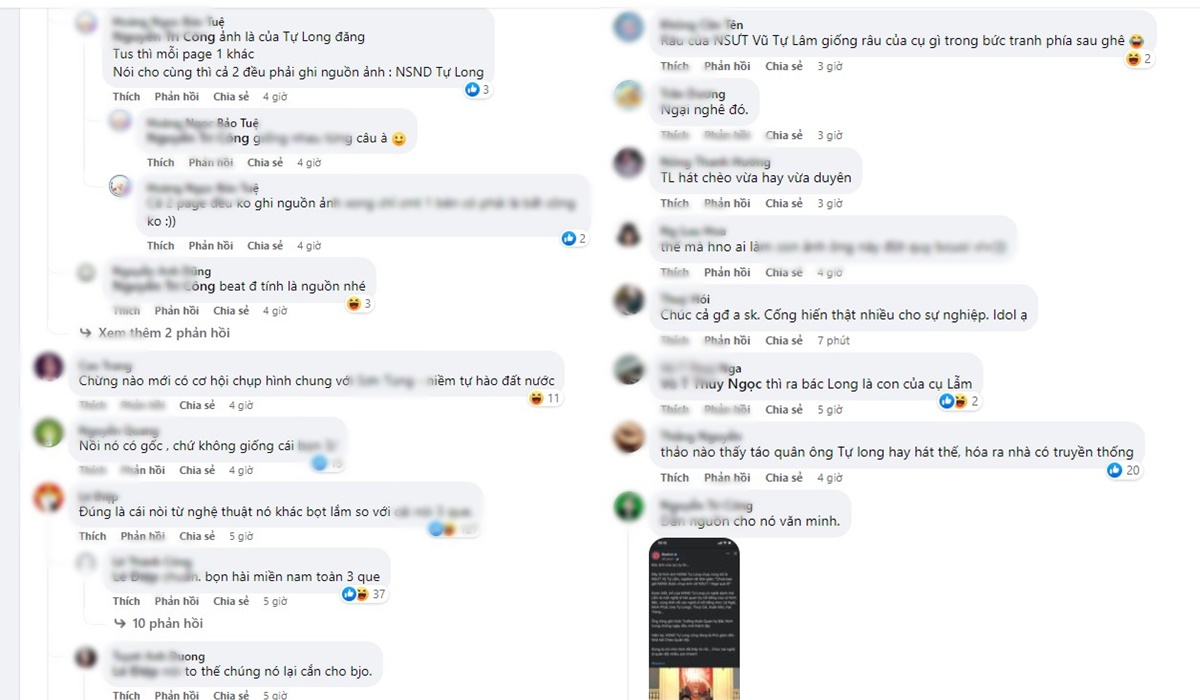View 11 haha reactions on "niềm tự hào đất nước"

tap(545, 399)
